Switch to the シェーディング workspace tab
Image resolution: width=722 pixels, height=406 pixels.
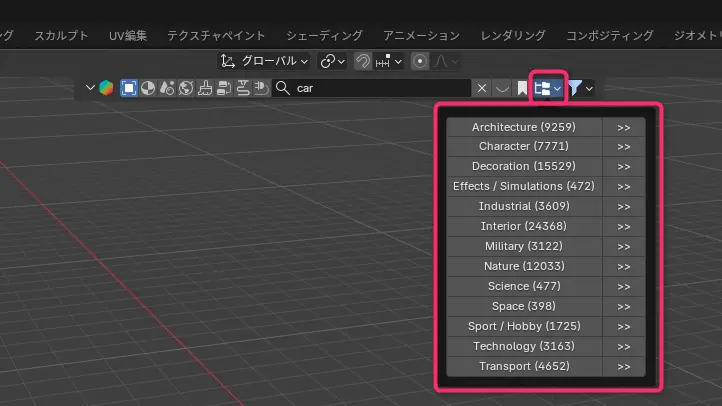pos(324,35)
